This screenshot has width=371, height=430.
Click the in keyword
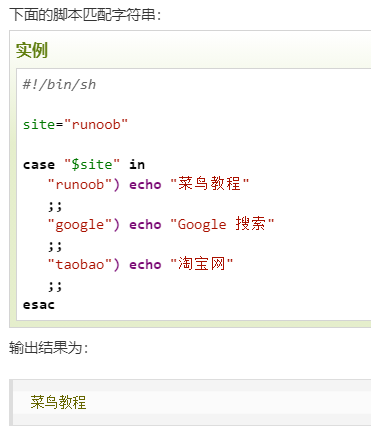(137, 164)
